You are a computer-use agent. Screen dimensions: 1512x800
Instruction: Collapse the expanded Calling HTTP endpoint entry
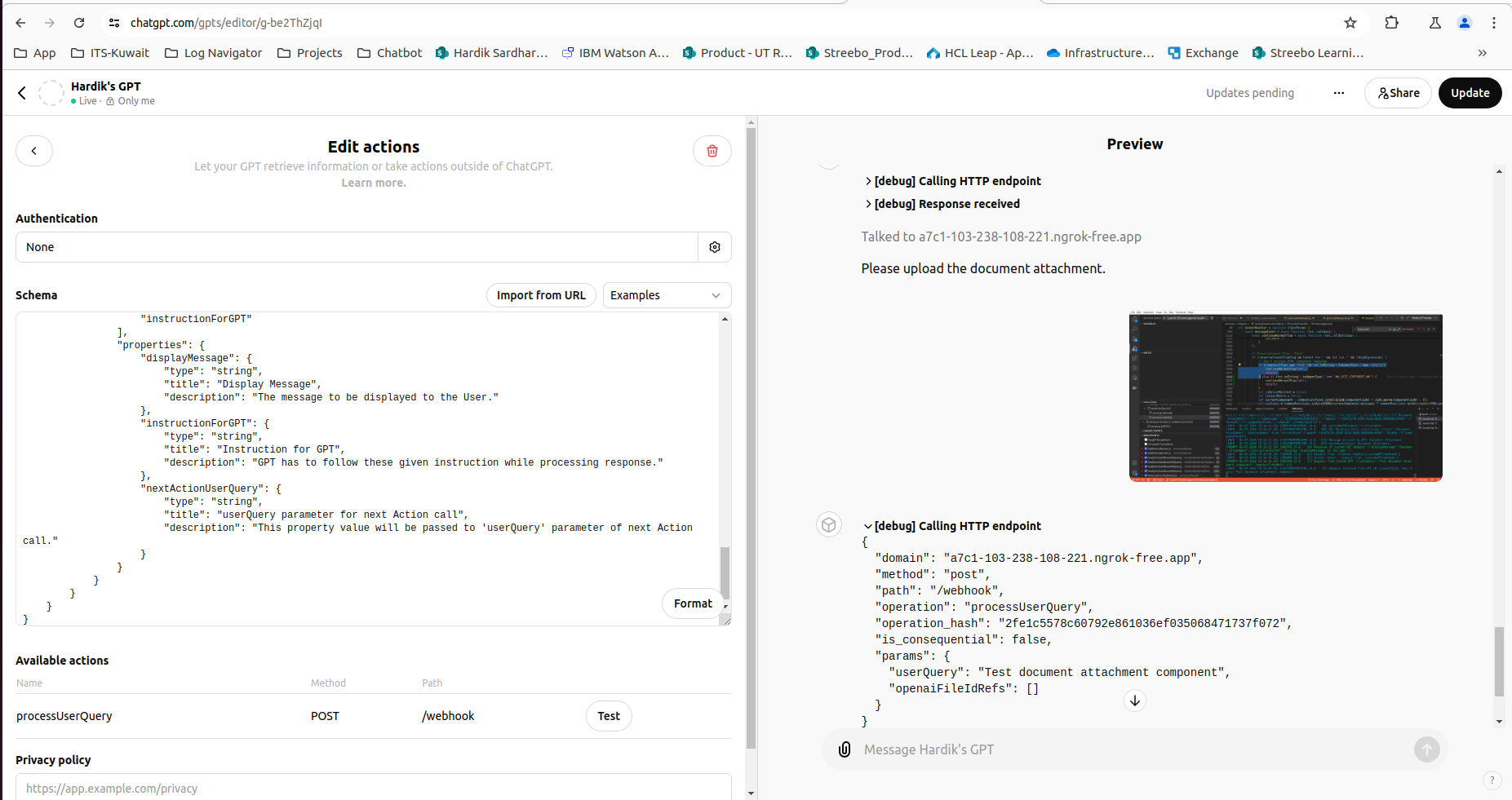[953, 526]
